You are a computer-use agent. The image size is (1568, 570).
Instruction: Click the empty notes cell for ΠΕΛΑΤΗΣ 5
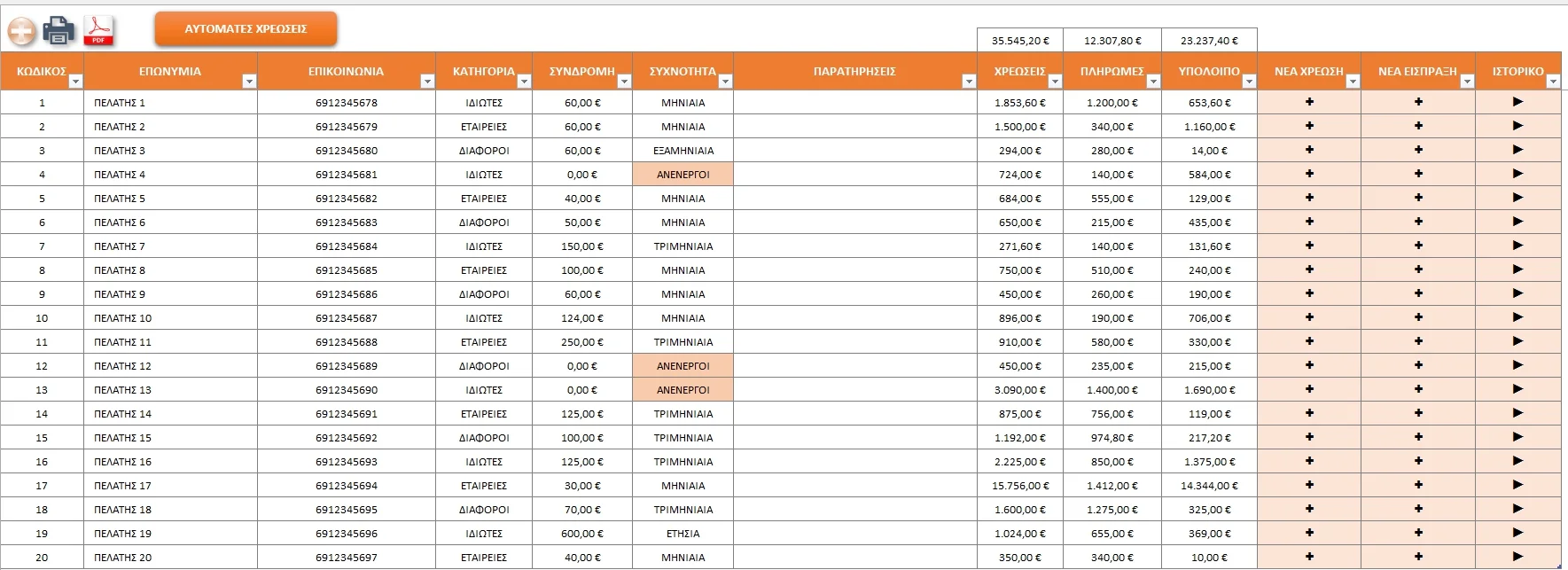pyautogui.click(x=855, y=199)
